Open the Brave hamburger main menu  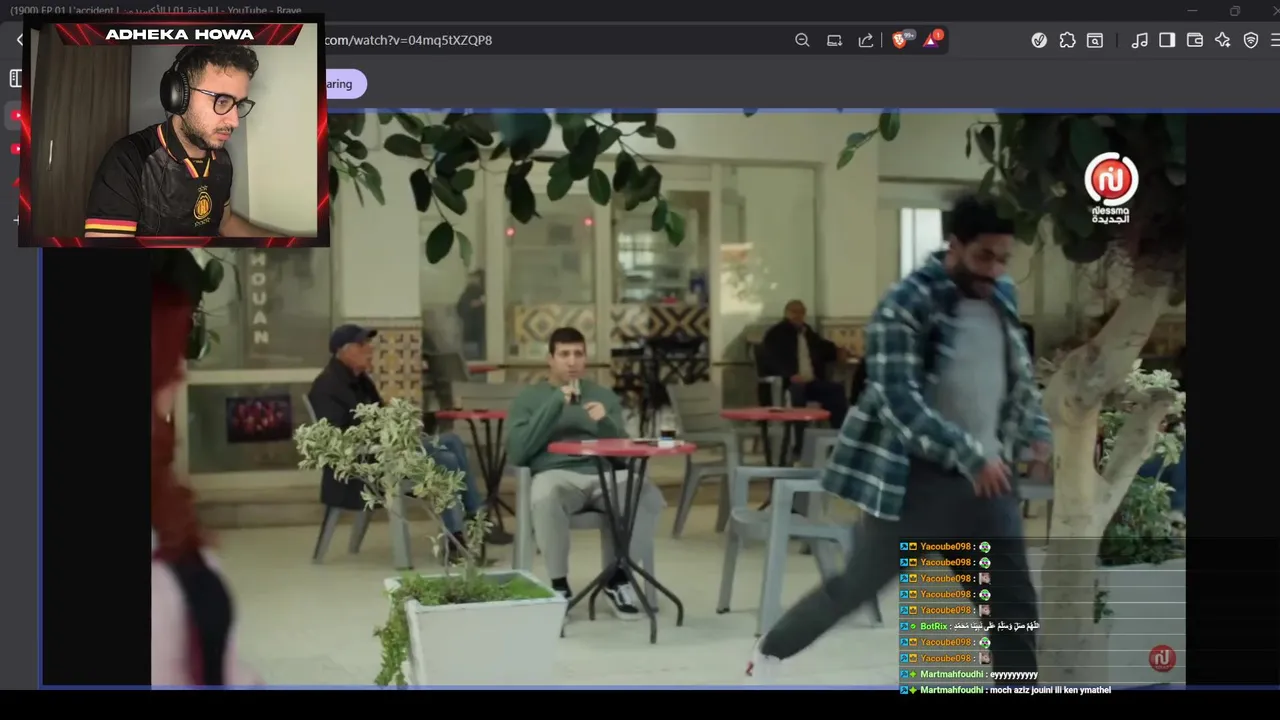coord(1274,40)
